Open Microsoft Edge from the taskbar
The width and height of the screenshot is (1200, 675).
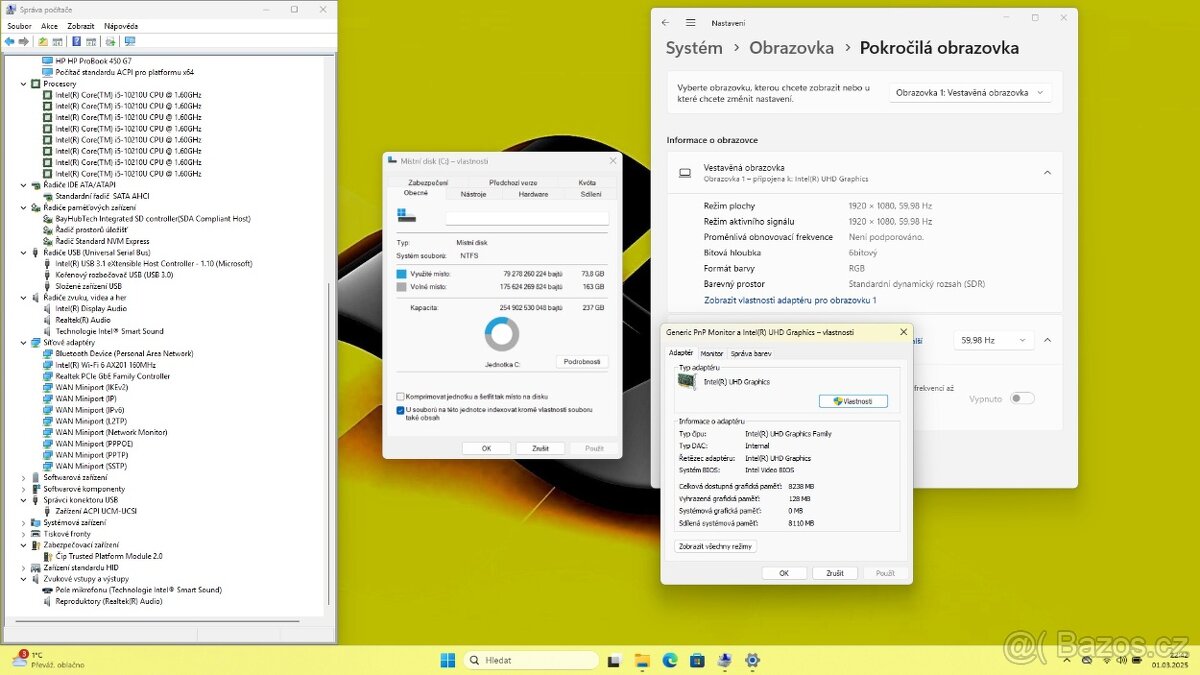tap(668, 660)
